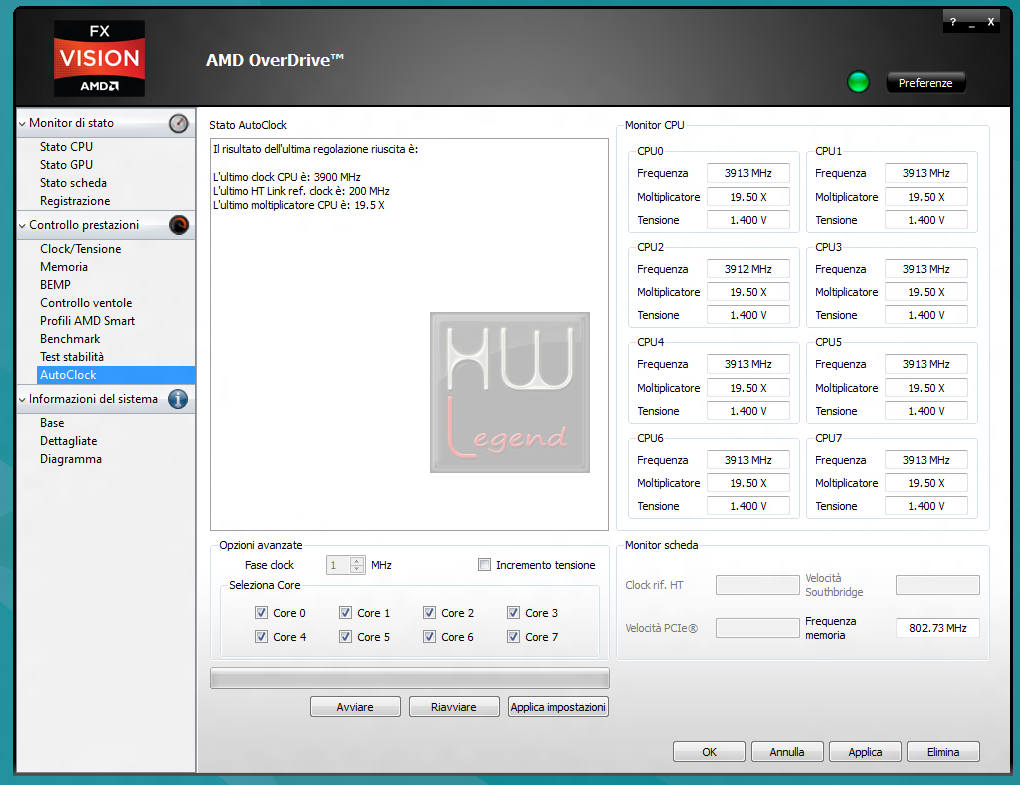Click CPU5 Moltiplicatore value field
The height and width of the screenshot is (785, 1020).
coord(926,388)
